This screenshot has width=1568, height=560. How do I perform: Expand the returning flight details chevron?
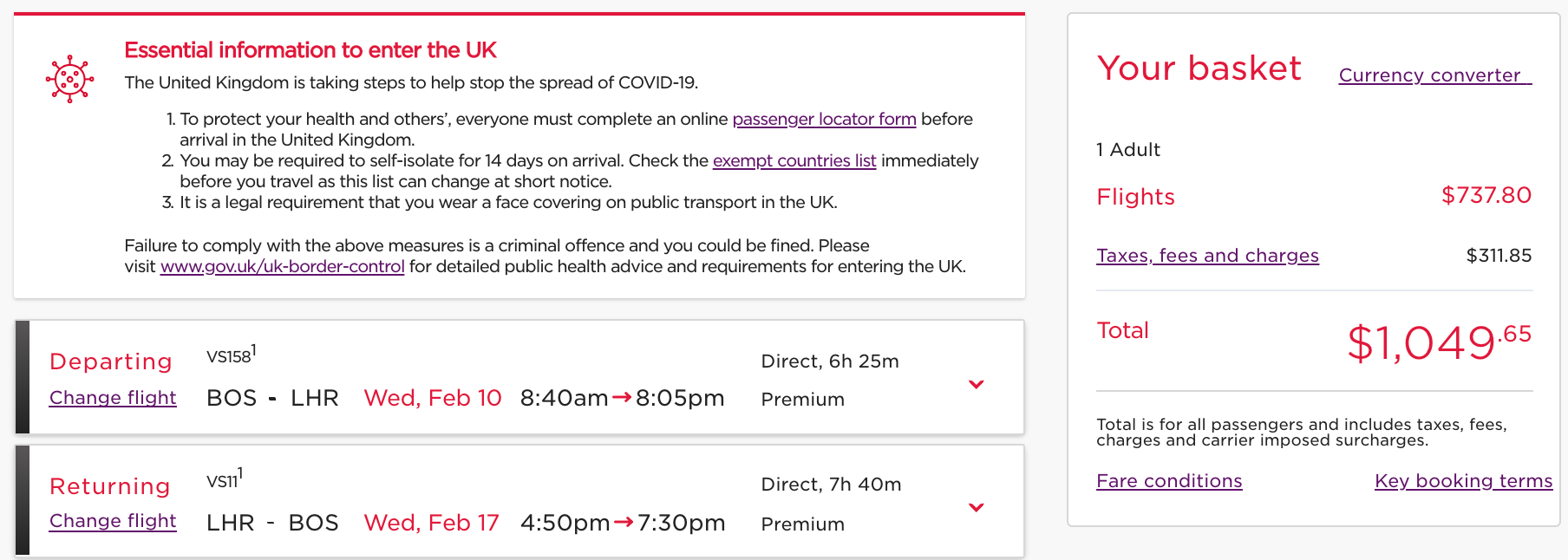(x=976, y=507)
